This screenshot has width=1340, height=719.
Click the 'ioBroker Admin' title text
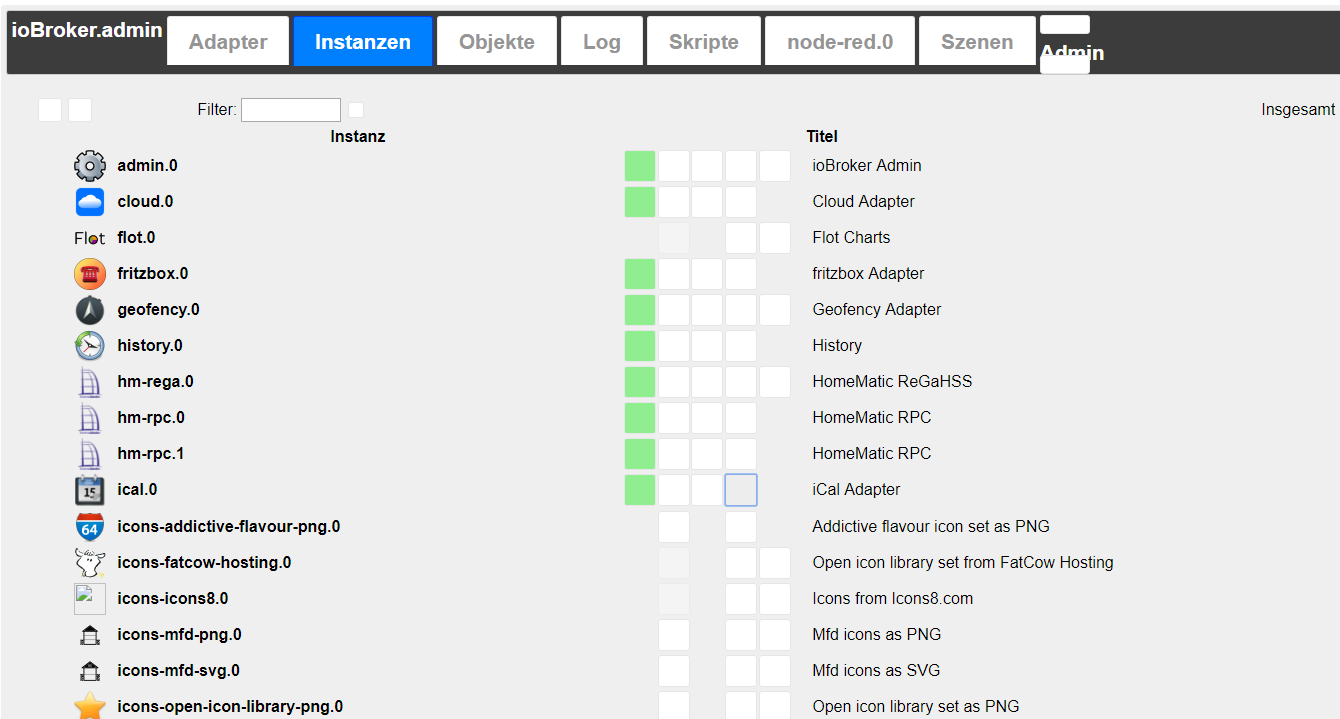[867, 166]
